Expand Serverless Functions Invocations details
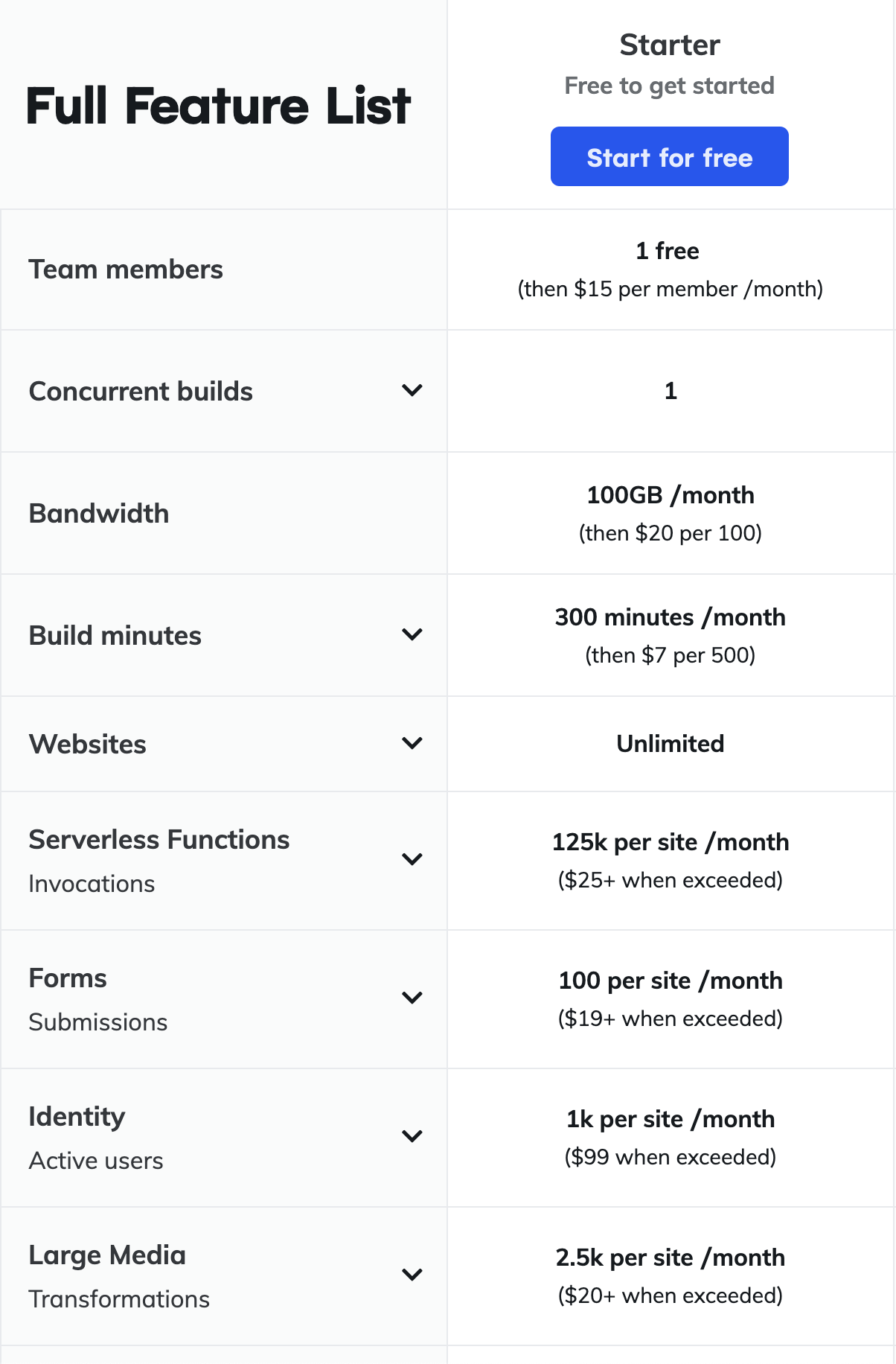The image size is (896, 1364). coord(412,860)
